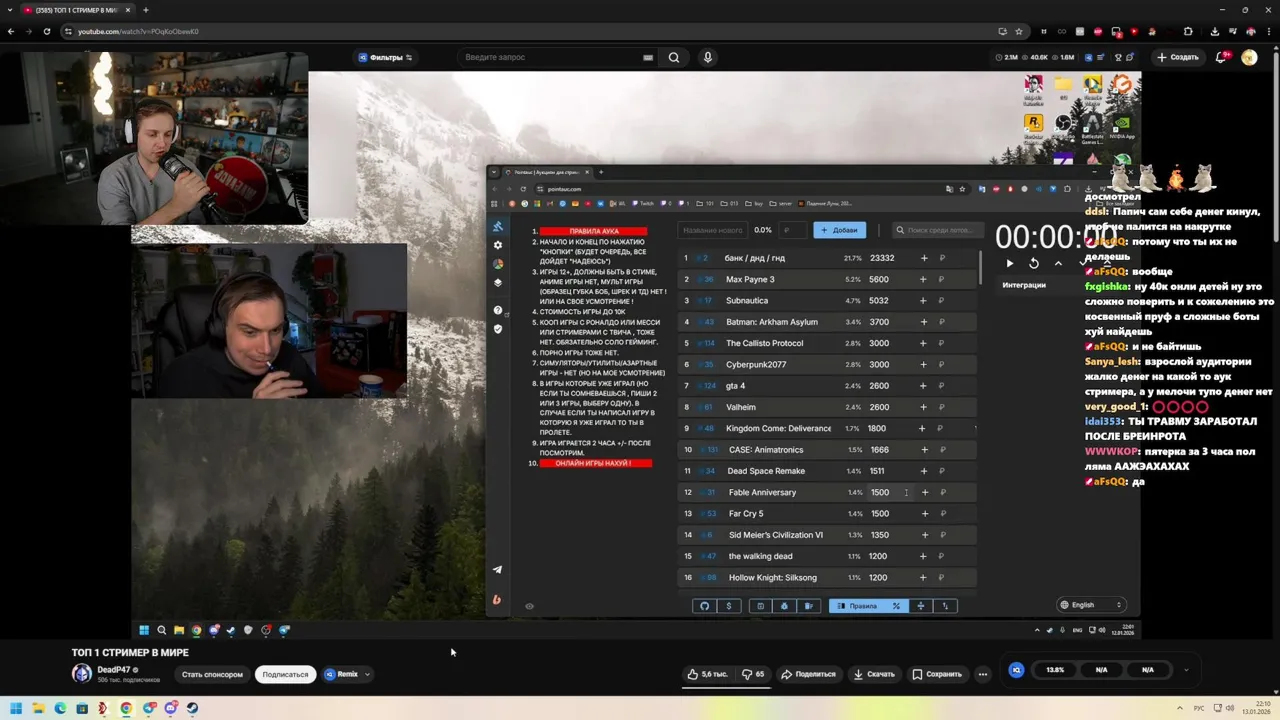Open a new browser tab
1280x720 pixels.
coord(146,10)
